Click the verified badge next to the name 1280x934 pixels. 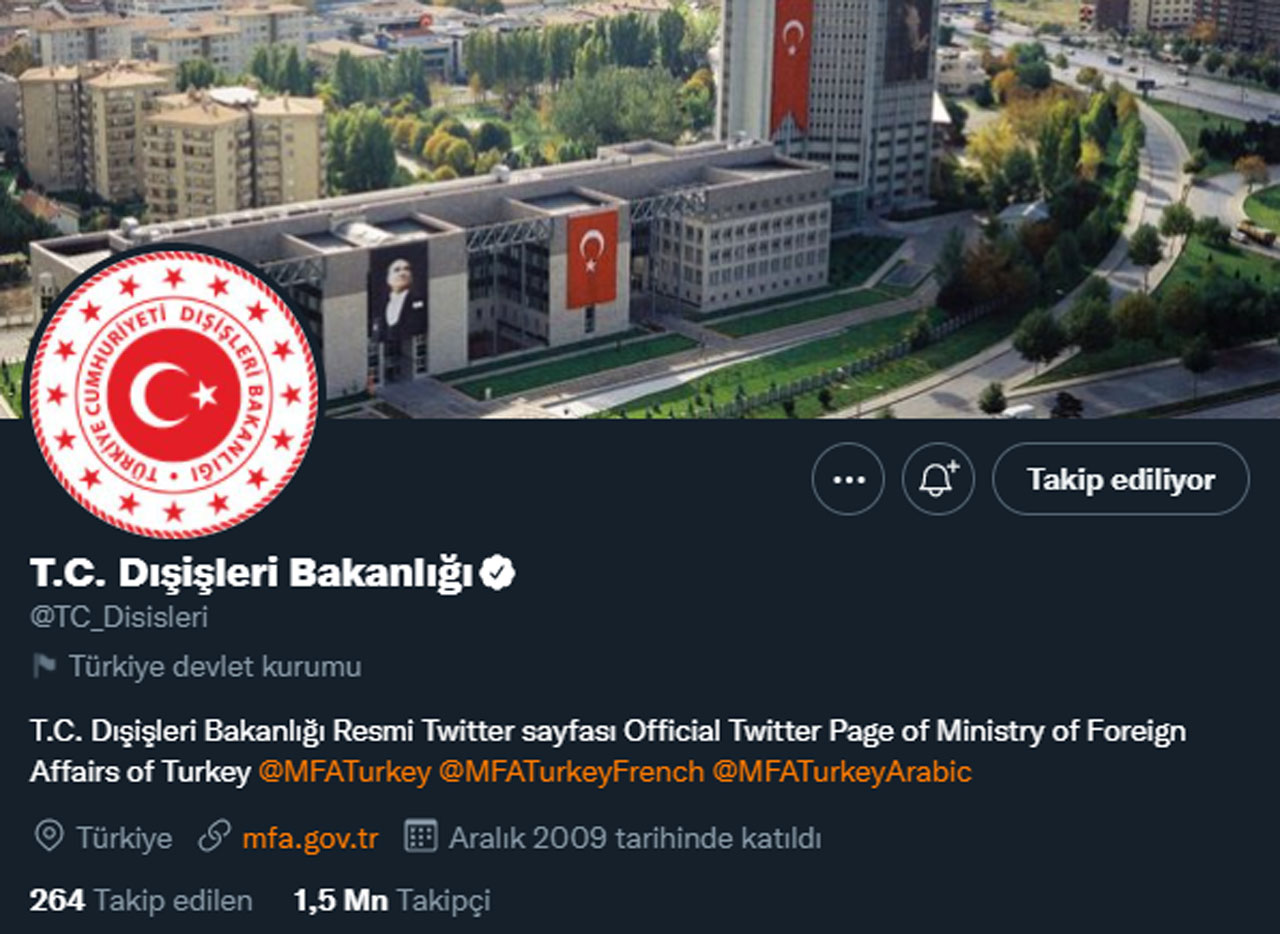(x=497, y=573)
